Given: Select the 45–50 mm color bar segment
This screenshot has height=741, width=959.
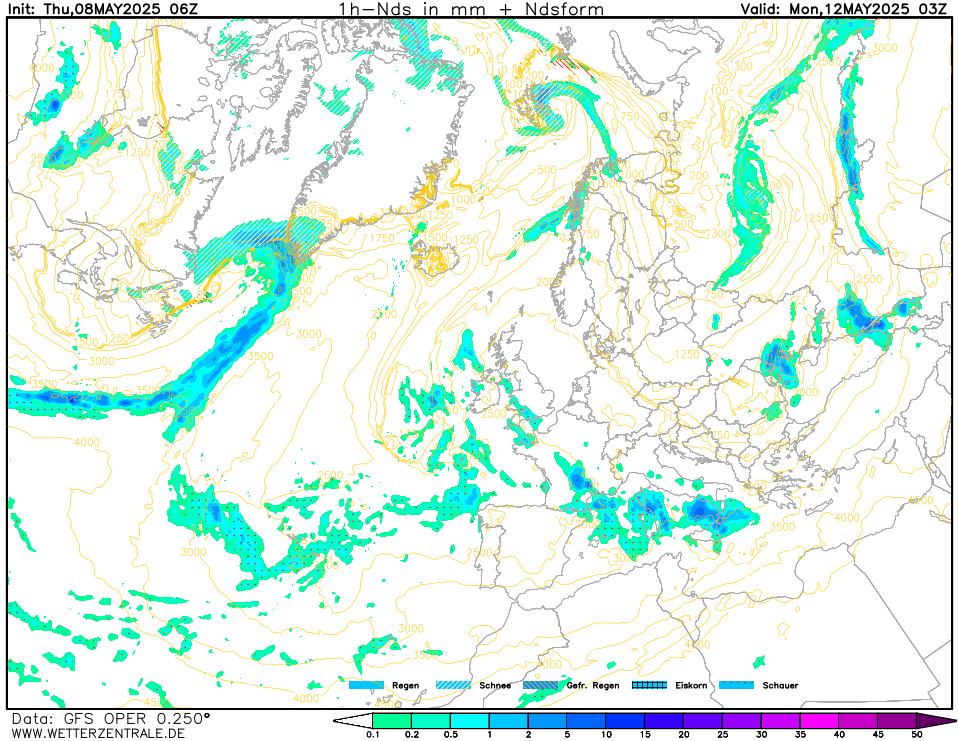Looking at the screenshot, I should [x=897, y=721].
